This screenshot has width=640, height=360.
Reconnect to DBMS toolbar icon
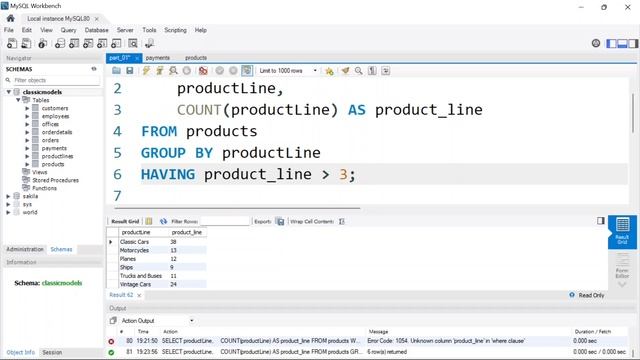(149, 43)
